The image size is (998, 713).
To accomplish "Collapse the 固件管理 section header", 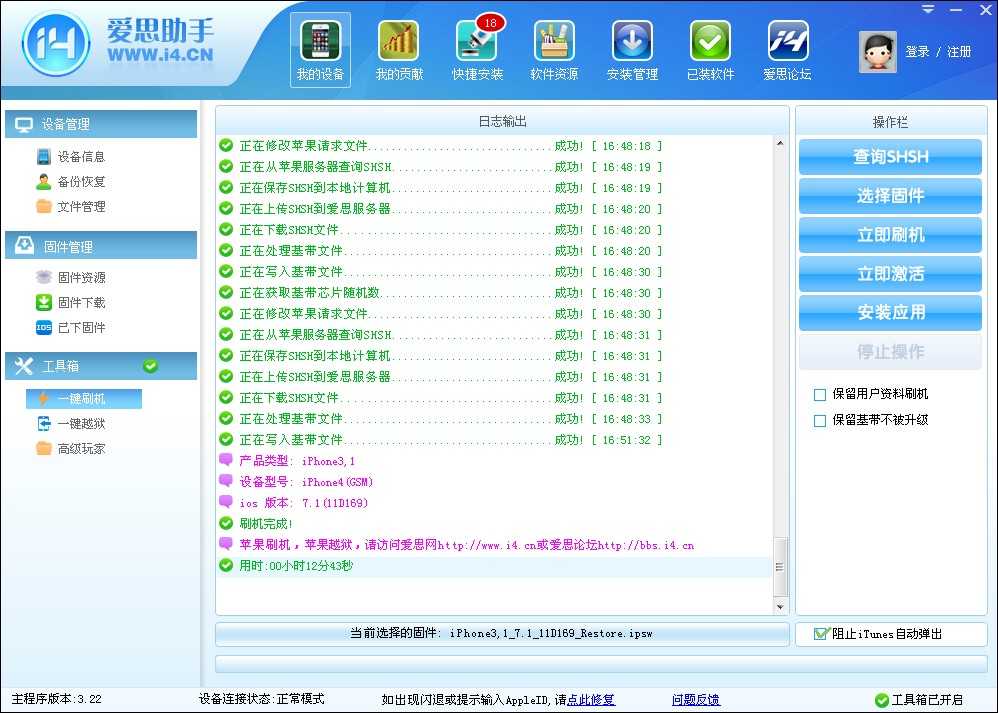I will pyautogui.click(x=101, y=246).
